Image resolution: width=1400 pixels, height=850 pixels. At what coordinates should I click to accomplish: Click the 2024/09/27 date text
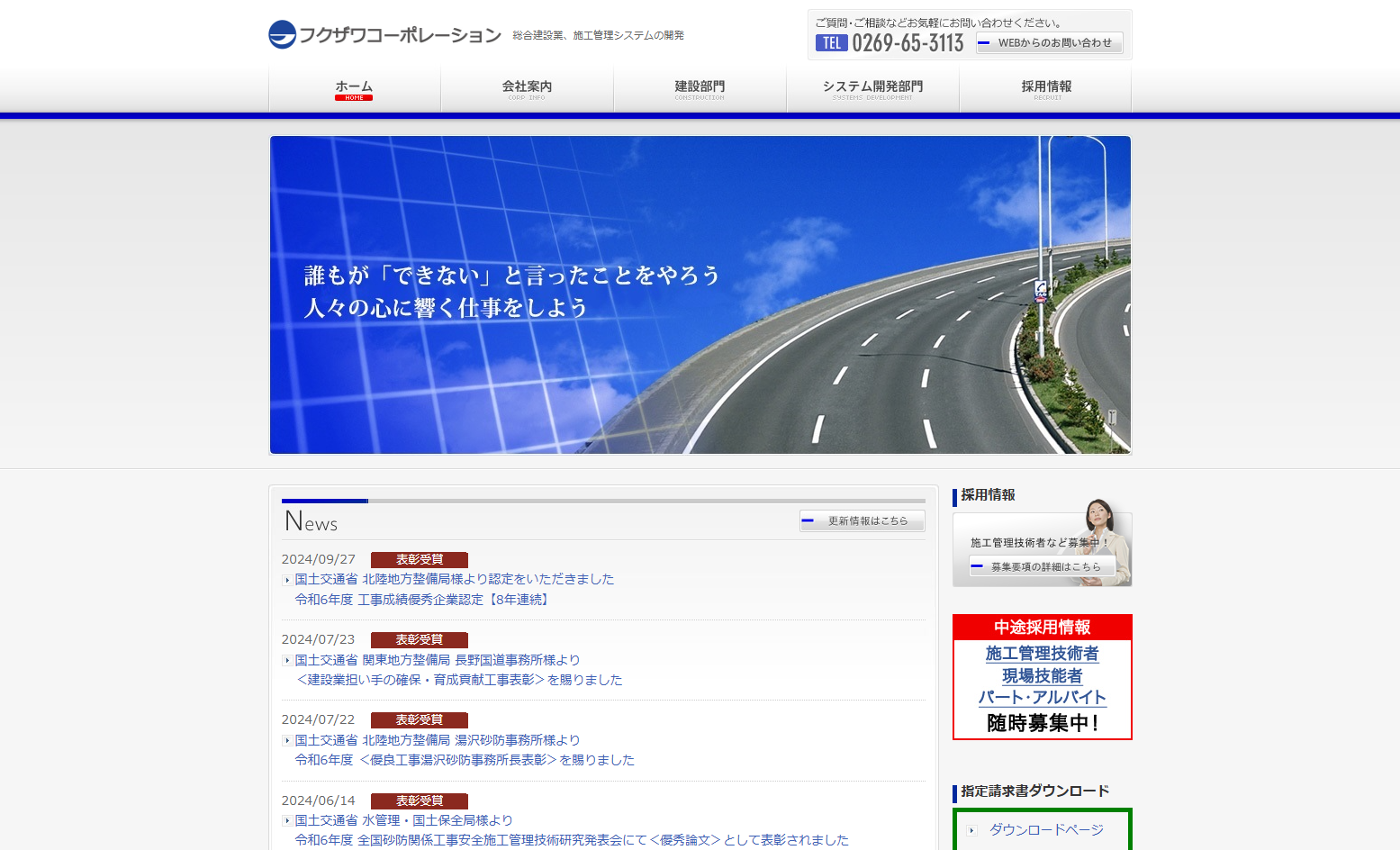pos(319,559)
